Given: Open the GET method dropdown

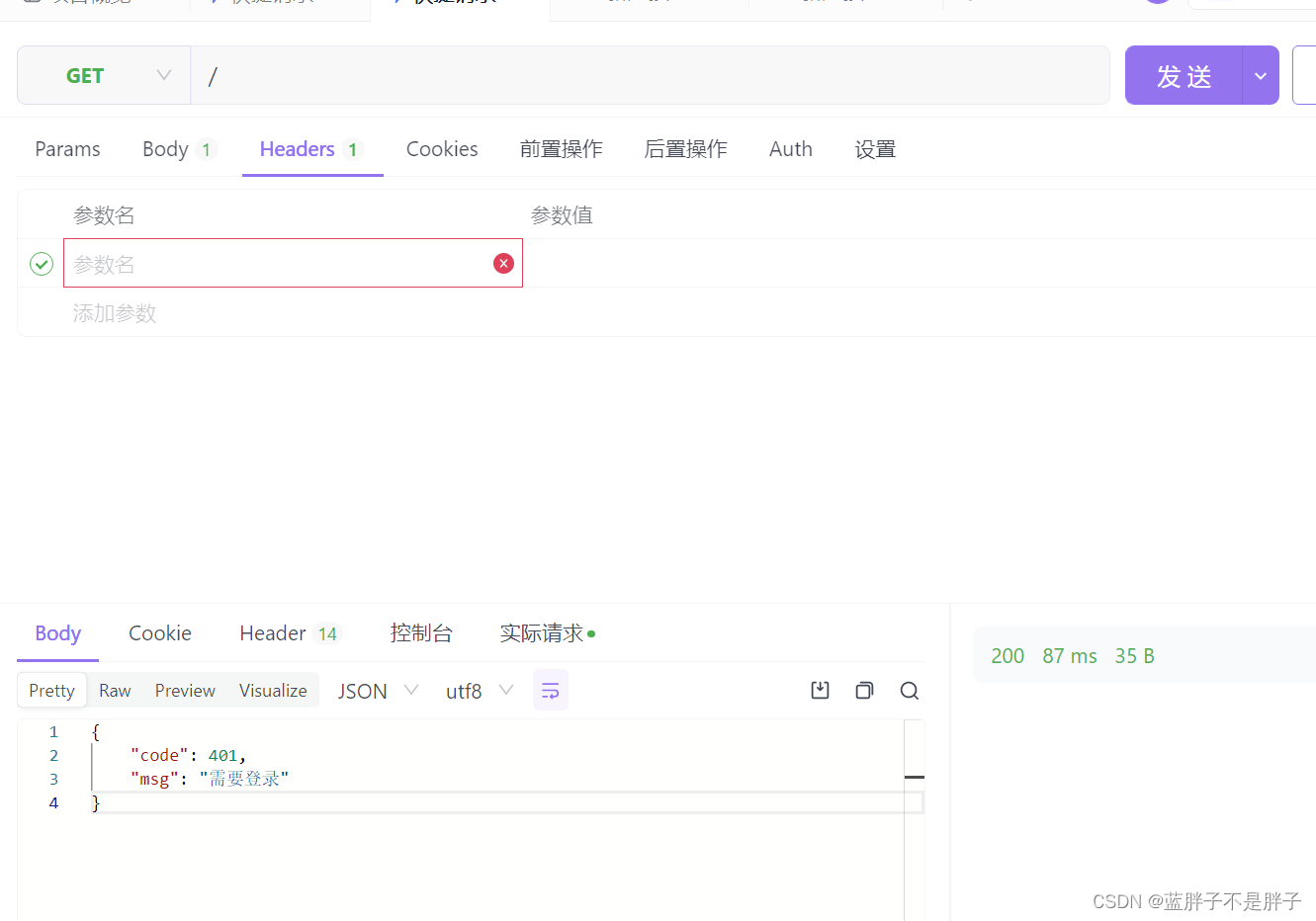Looking at the screenshot, I should pyautogui.click(x=104, y=75).
